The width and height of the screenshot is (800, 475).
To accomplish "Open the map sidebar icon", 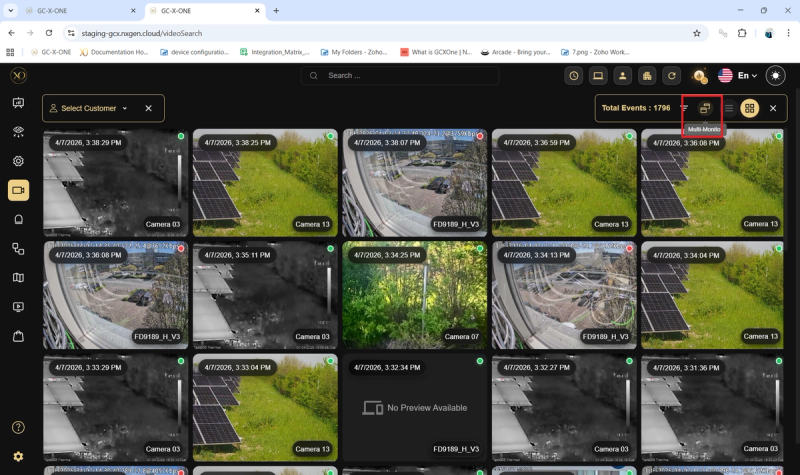I will click(18, 278).
